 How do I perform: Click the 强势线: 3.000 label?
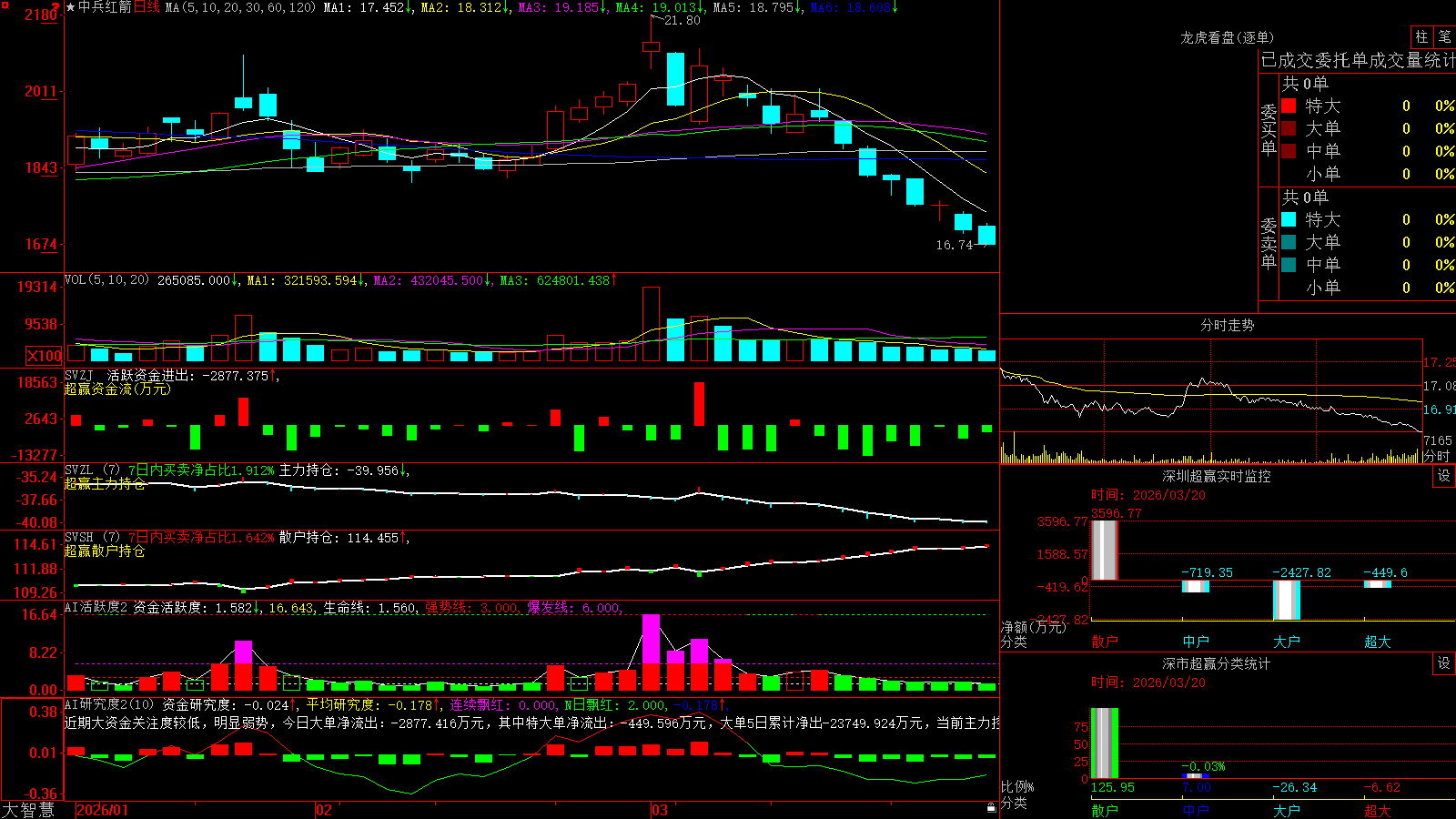point(472,607)
